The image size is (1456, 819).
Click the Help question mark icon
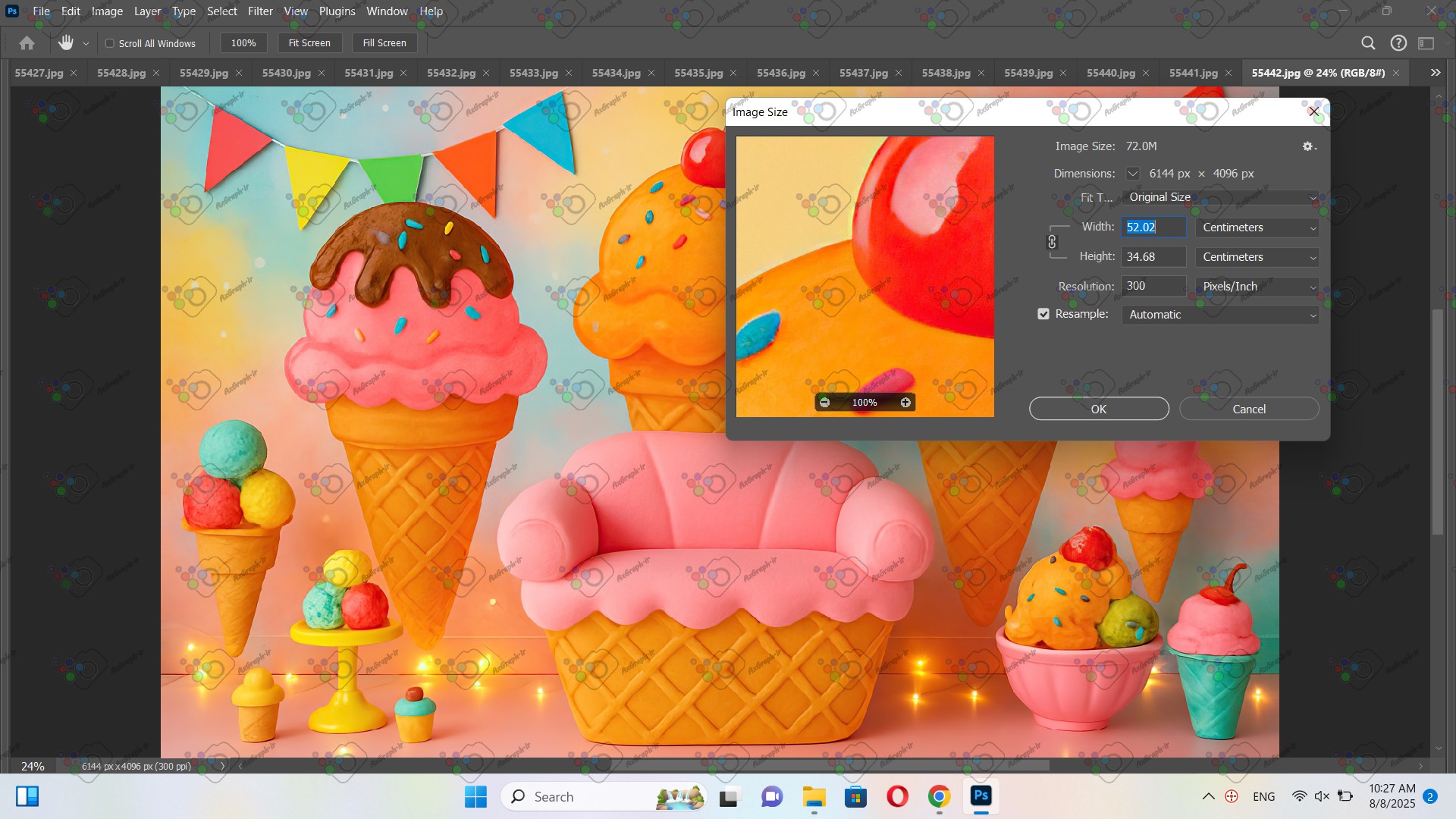click(1398, 43)
